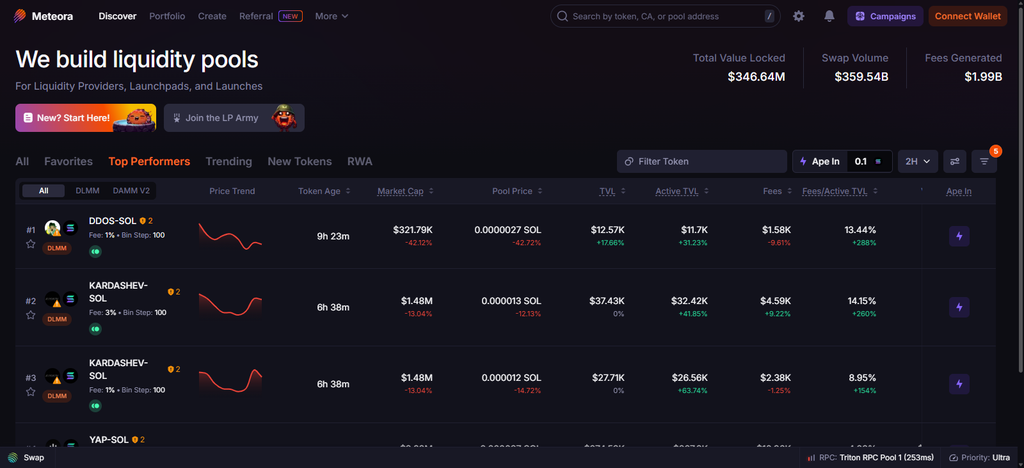Screen dimensions: 1024x468
Task: Click the shield icon beside YAP-SOL
Action: pos(135,440)
